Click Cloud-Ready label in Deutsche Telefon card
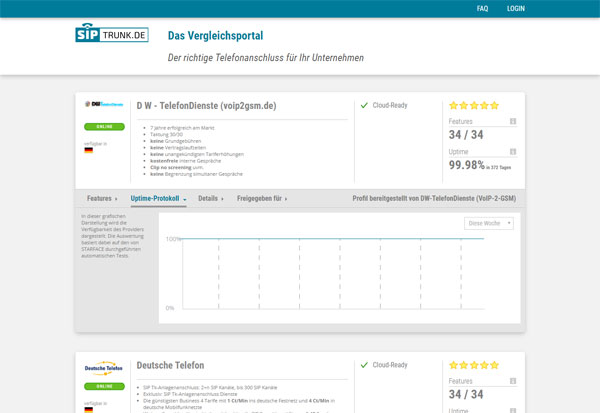 pos(390,365)
